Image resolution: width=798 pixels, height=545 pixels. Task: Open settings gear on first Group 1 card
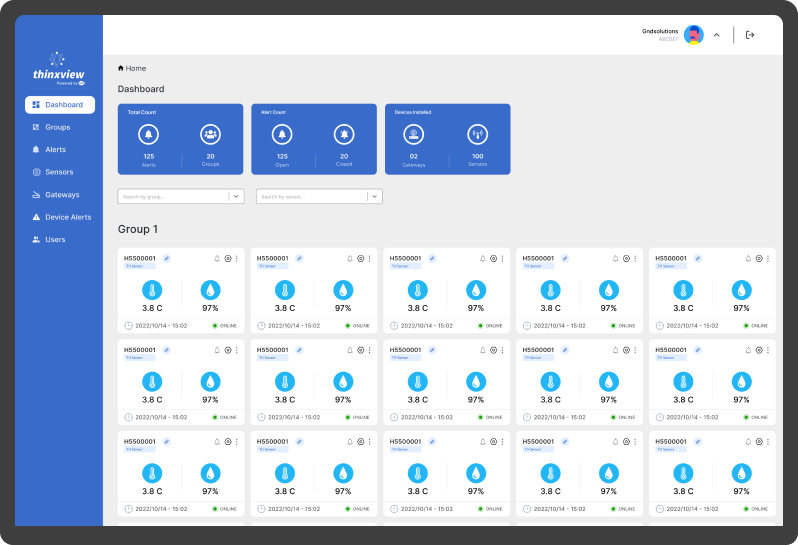(x=227, y=259)
